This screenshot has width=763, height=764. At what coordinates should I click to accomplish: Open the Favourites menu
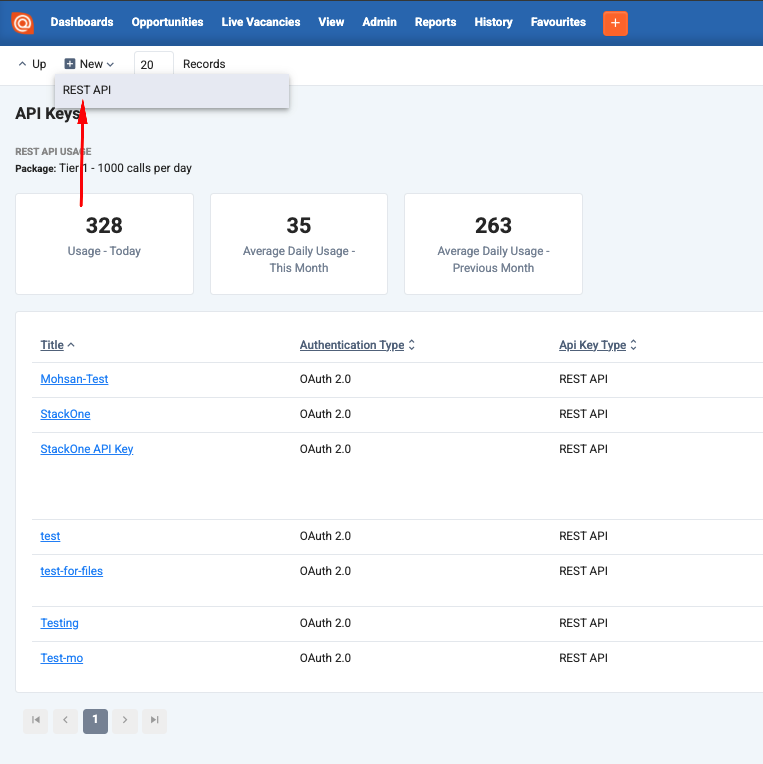558,22
